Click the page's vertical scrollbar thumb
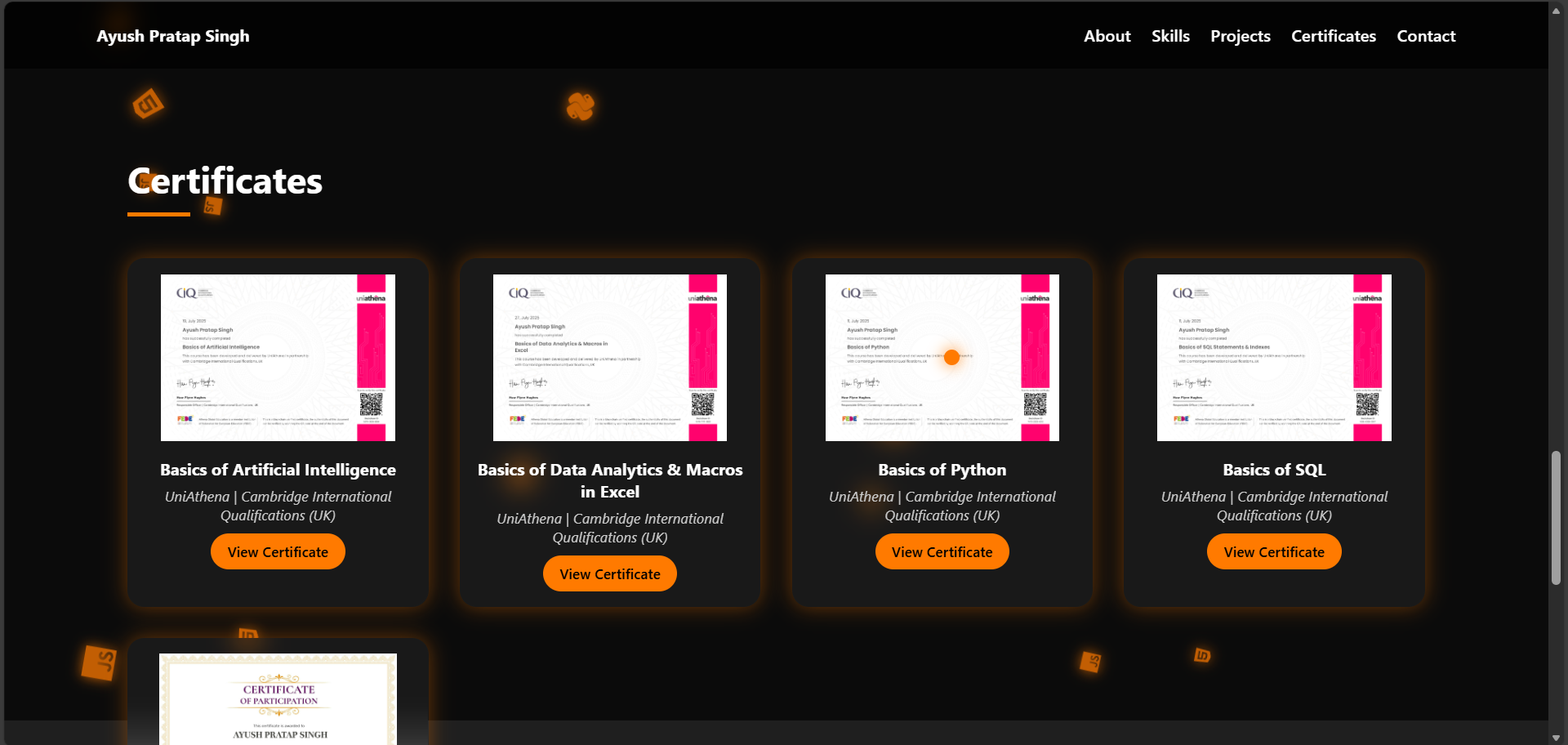This screenshot has width=1568, height=745. click(1556, 517)
